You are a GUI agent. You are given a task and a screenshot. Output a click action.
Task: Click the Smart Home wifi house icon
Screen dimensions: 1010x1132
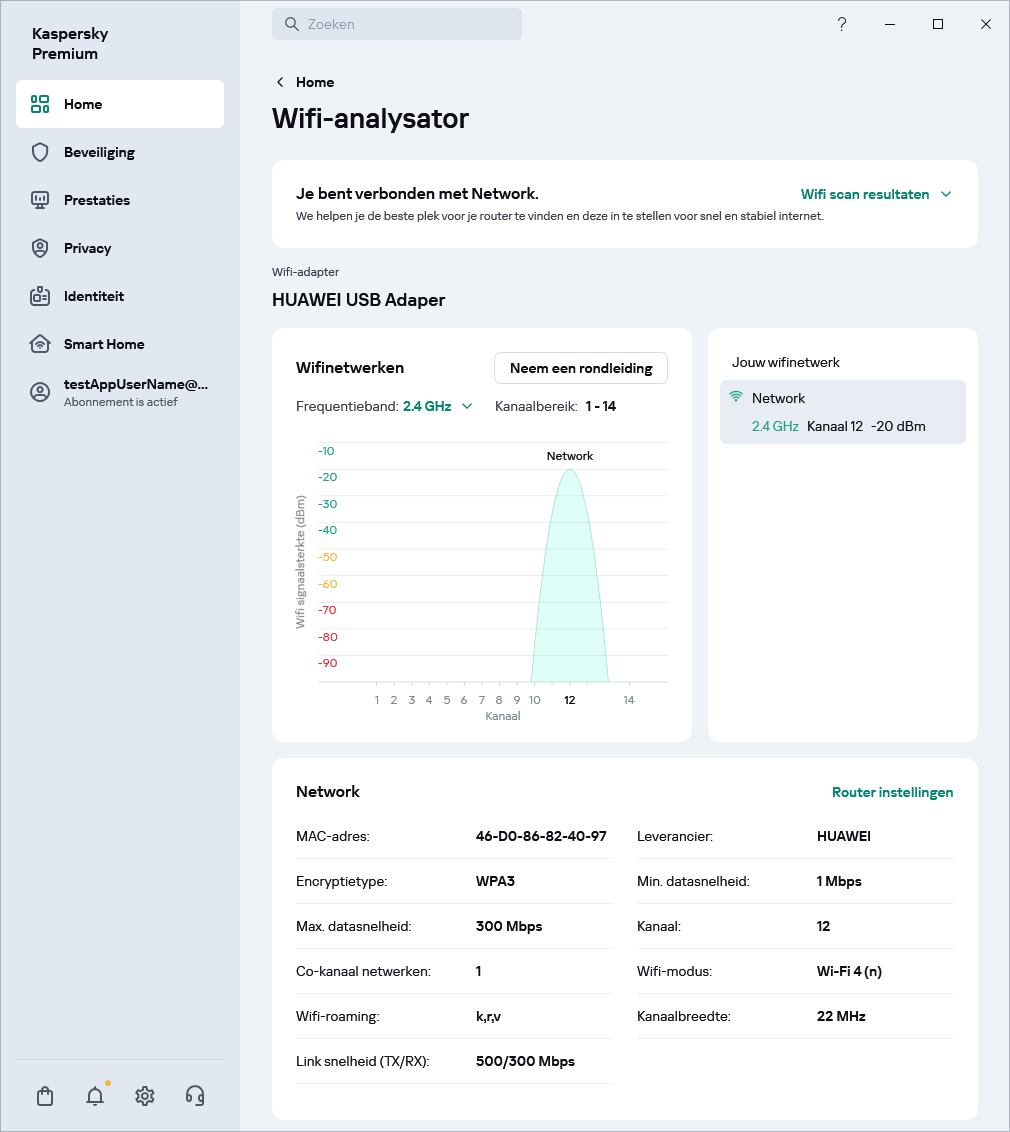pos(40,344)
